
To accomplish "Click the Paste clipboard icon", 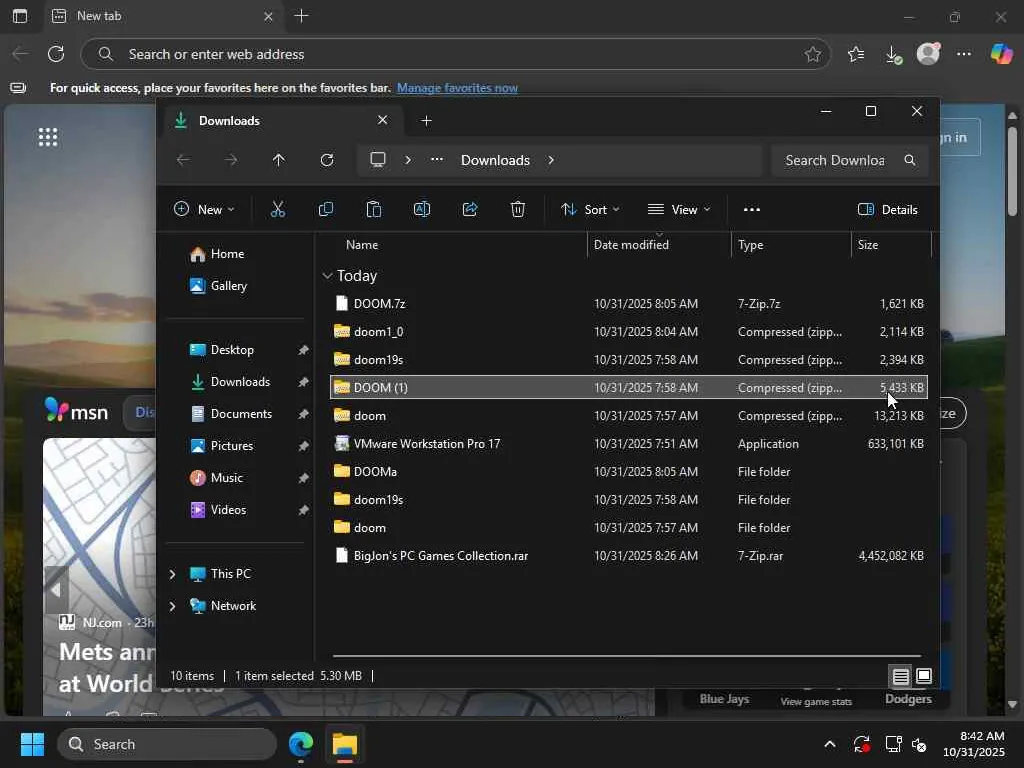I will [x=374, y=210].
